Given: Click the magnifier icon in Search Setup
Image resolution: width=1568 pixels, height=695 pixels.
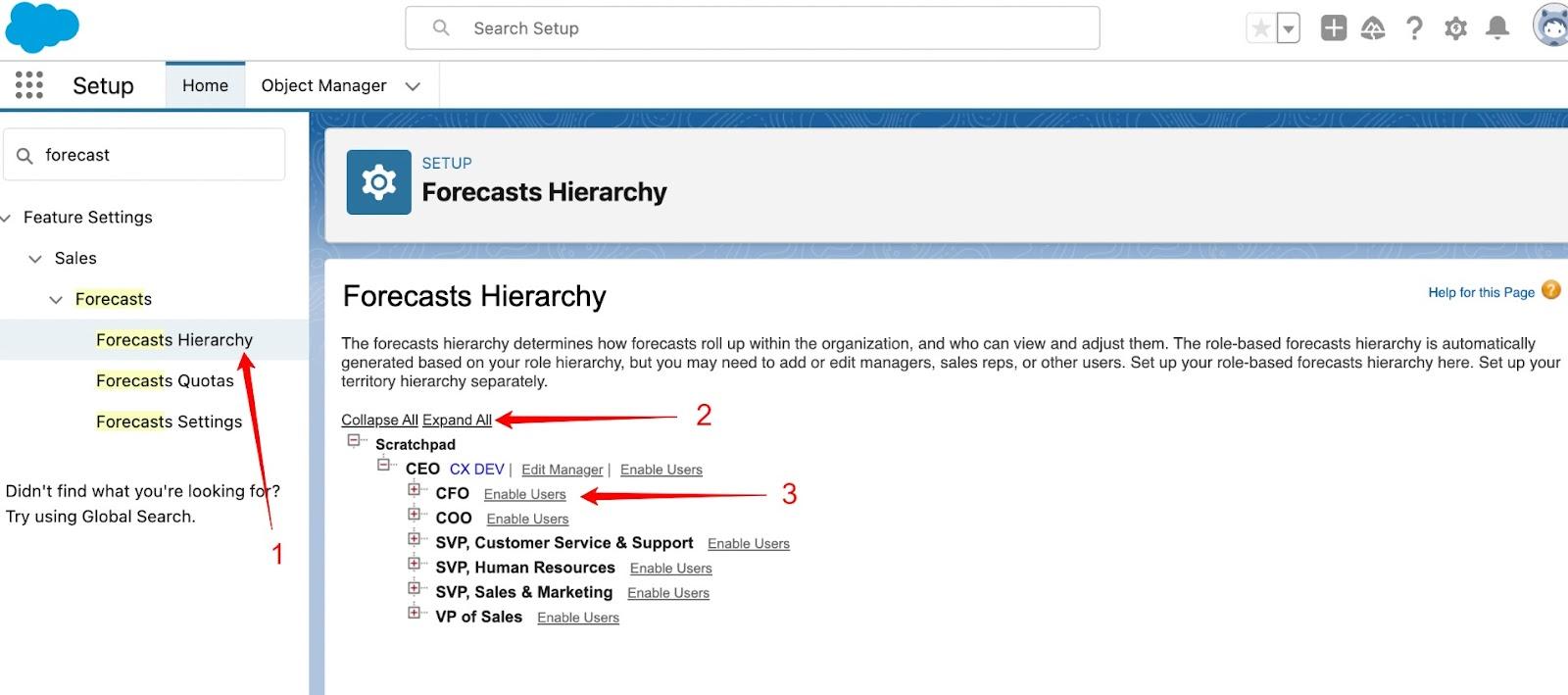Looking at the screenshot, I should click(x=441, y=28).
